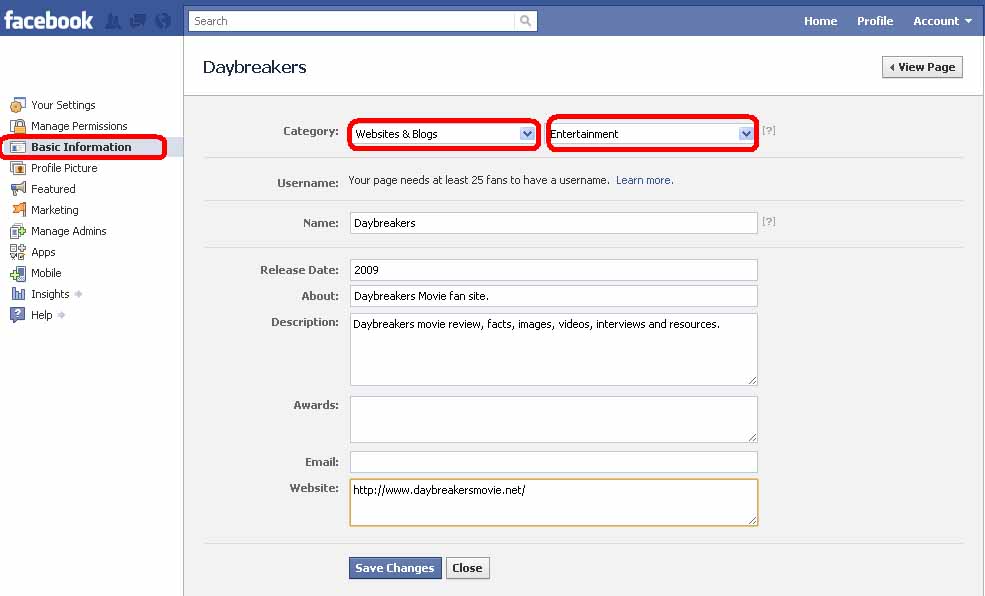Viewport: 985px width, 596px height.
Task: Open Profile Picture section
Action: pyautogui.click(x=64, y=168)
